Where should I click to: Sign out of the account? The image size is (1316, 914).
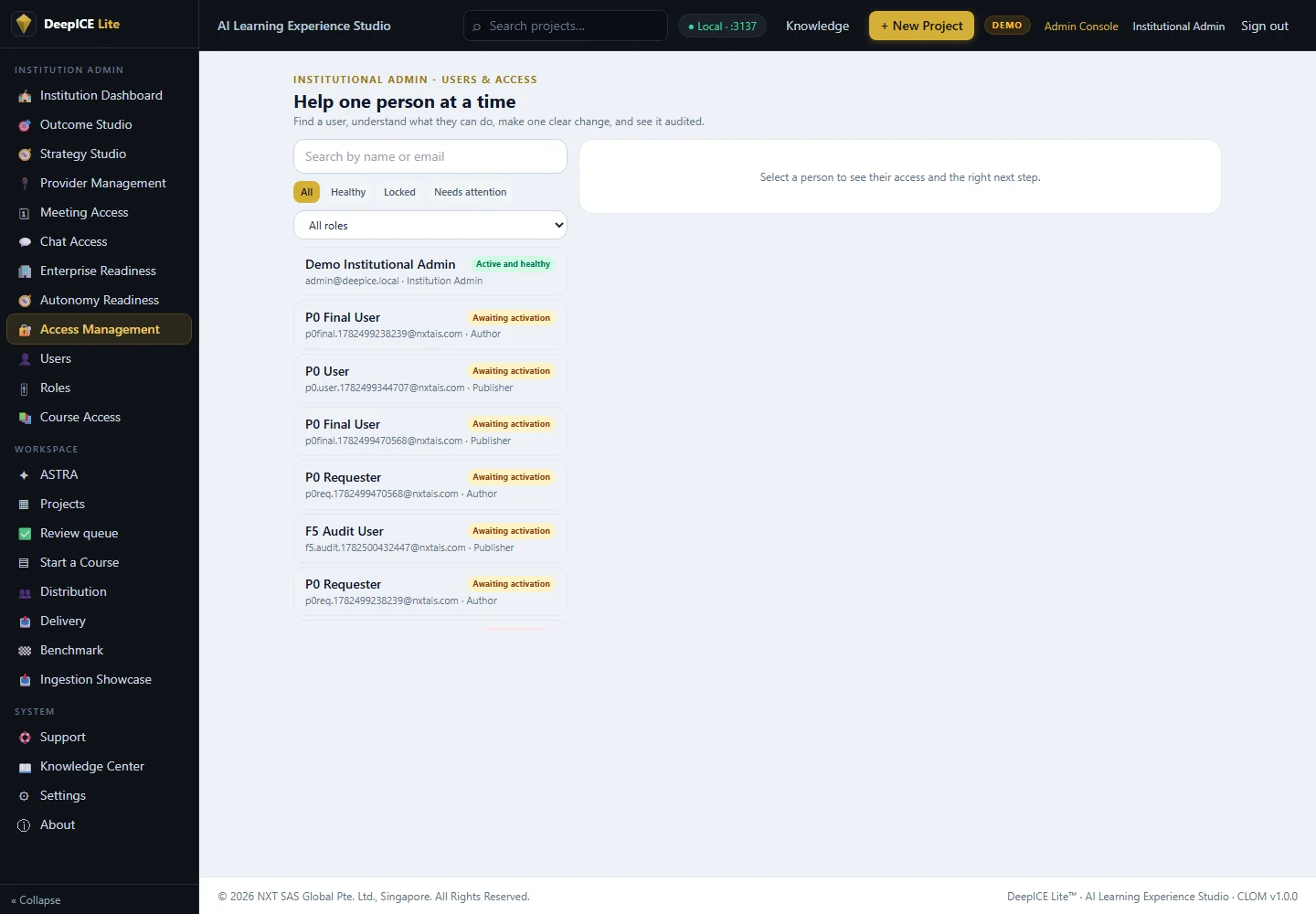pos(1264,26)
